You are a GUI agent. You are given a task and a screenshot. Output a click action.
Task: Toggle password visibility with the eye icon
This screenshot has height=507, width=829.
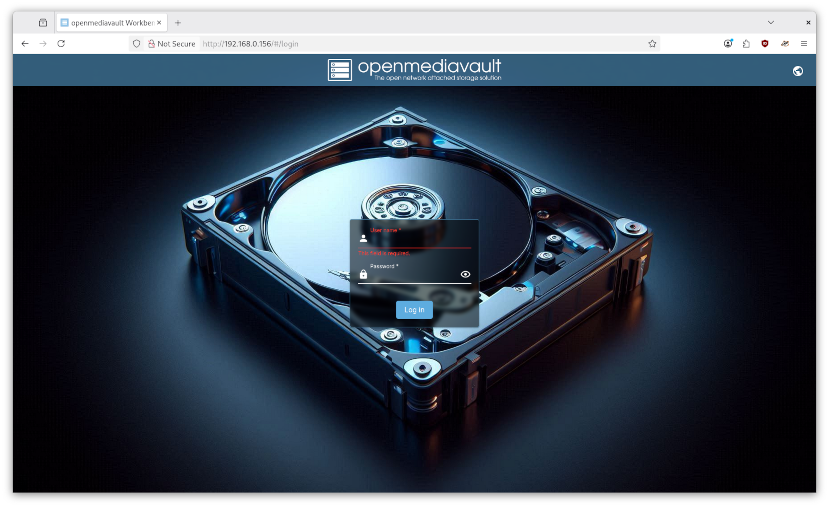[465, 274]
